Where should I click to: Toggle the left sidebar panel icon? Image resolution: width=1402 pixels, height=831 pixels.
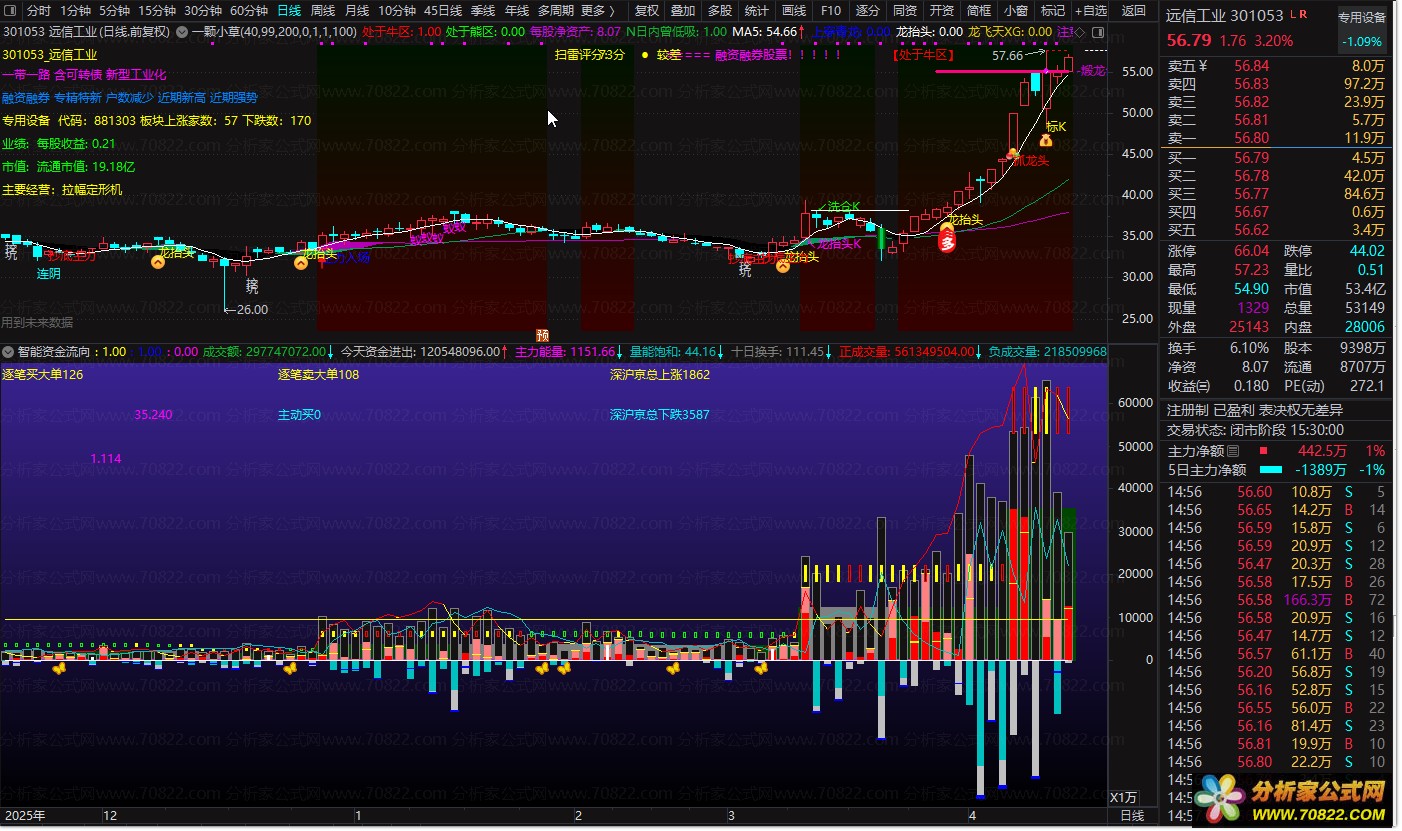(11, 11)
